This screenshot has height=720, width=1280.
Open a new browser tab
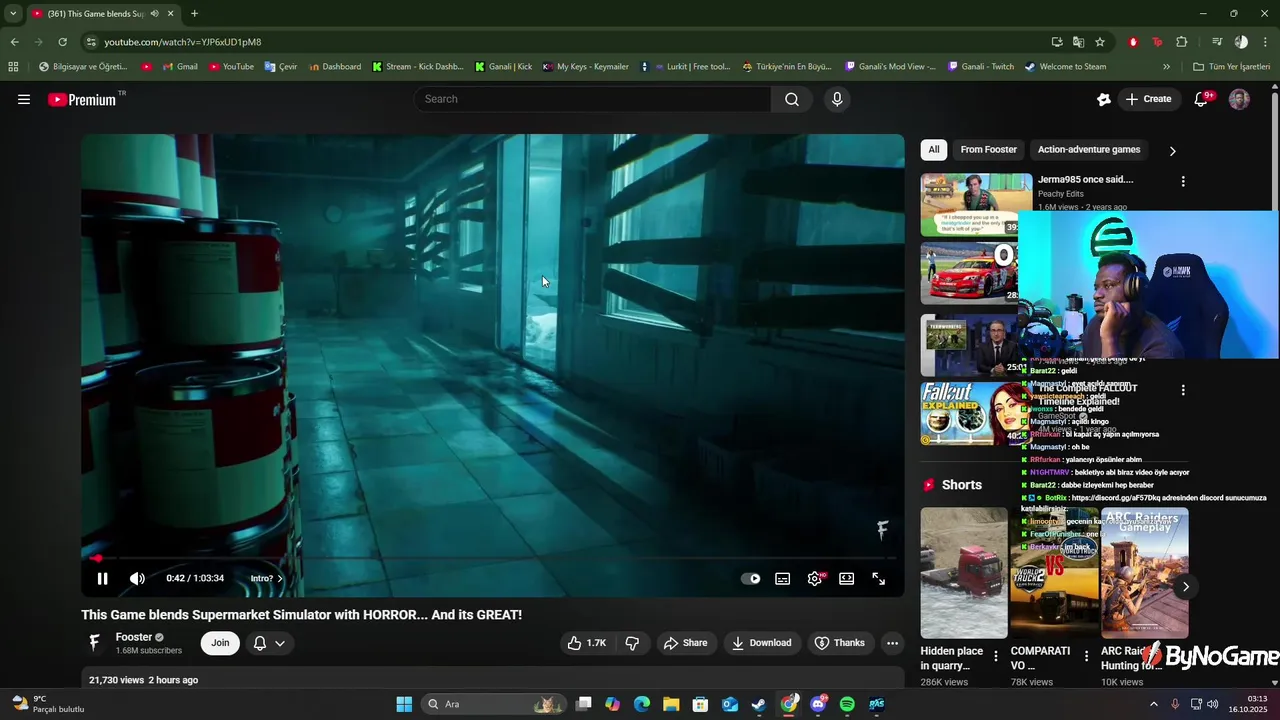[x=194, y=14]
